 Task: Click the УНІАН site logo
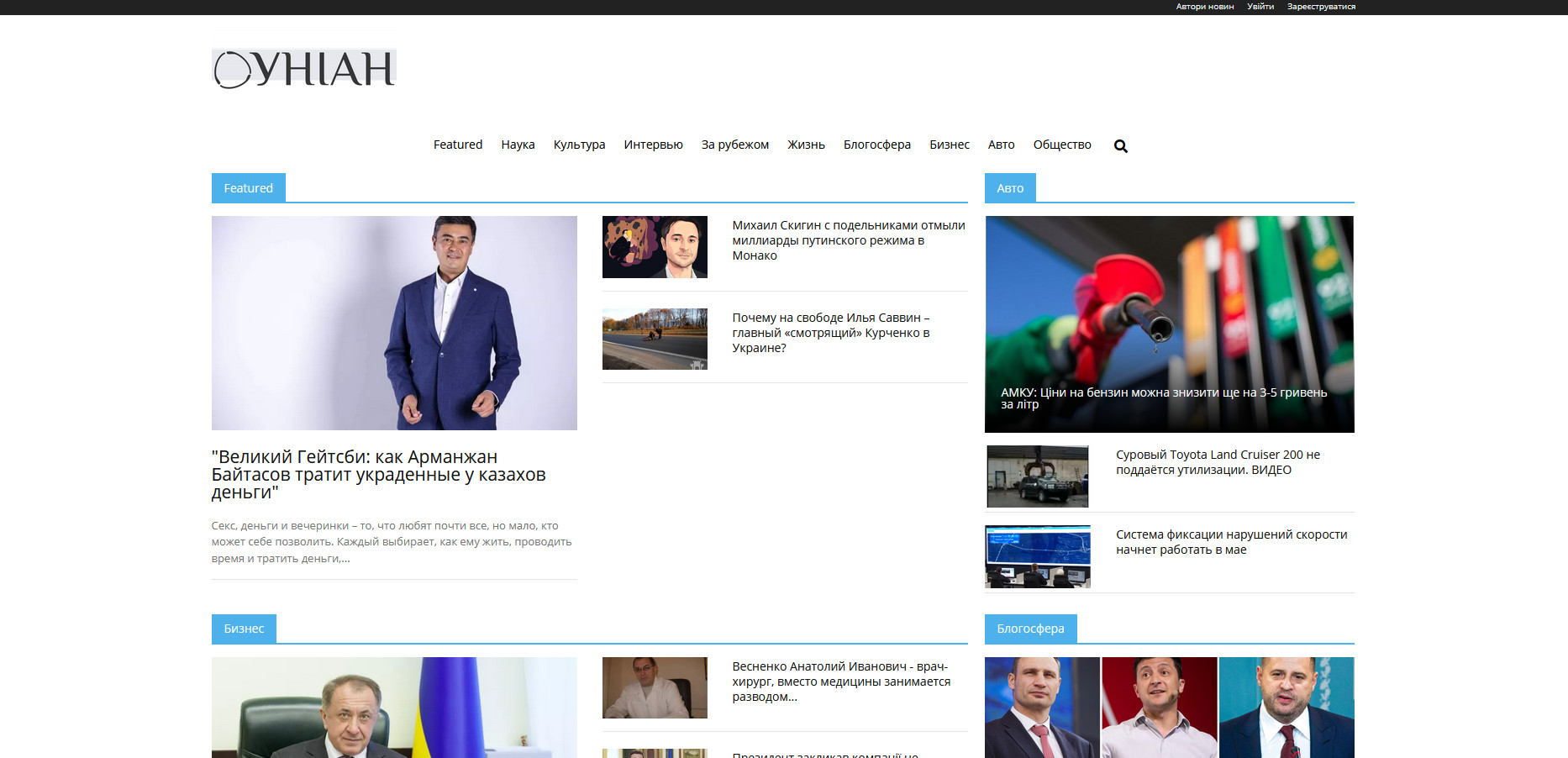[303, 69]
